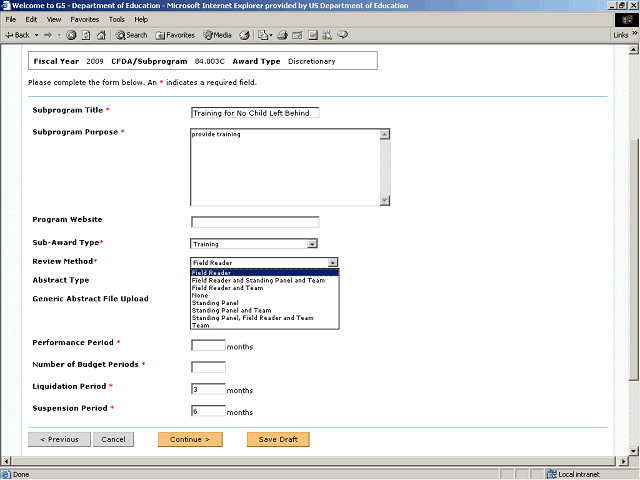Click Subprogram Purpose scrollbar down arrow
640x480 pixels.
(x=385, y=200)
